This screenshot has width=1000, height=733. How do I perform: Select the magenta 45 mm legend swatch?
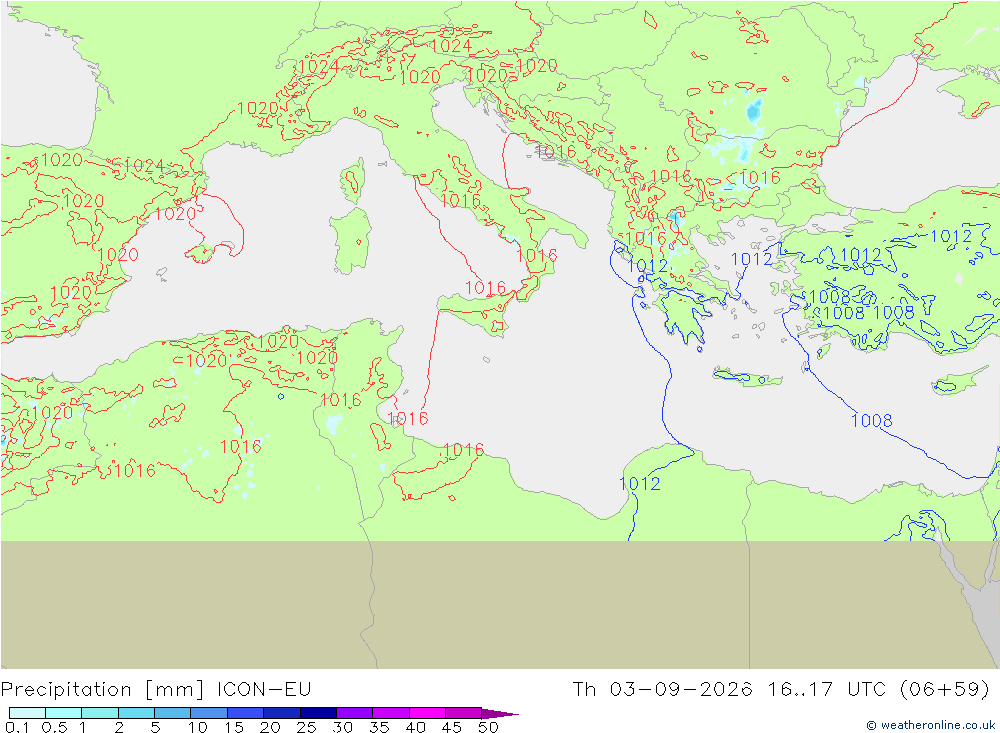pos(463,713)
